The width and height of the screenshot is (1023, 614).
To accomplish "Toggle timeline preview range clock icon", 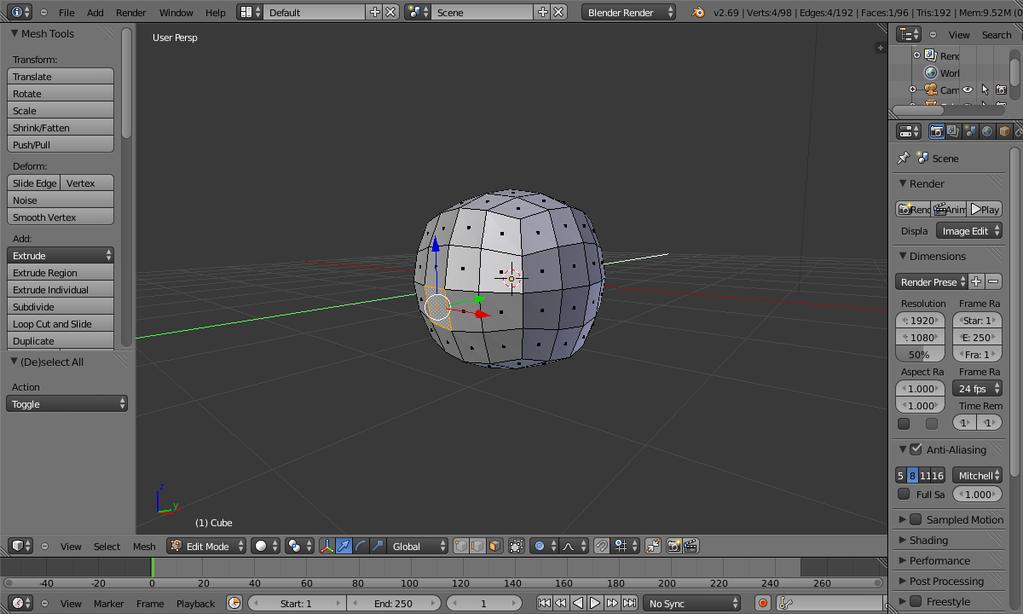I will (x=234, y=603).
